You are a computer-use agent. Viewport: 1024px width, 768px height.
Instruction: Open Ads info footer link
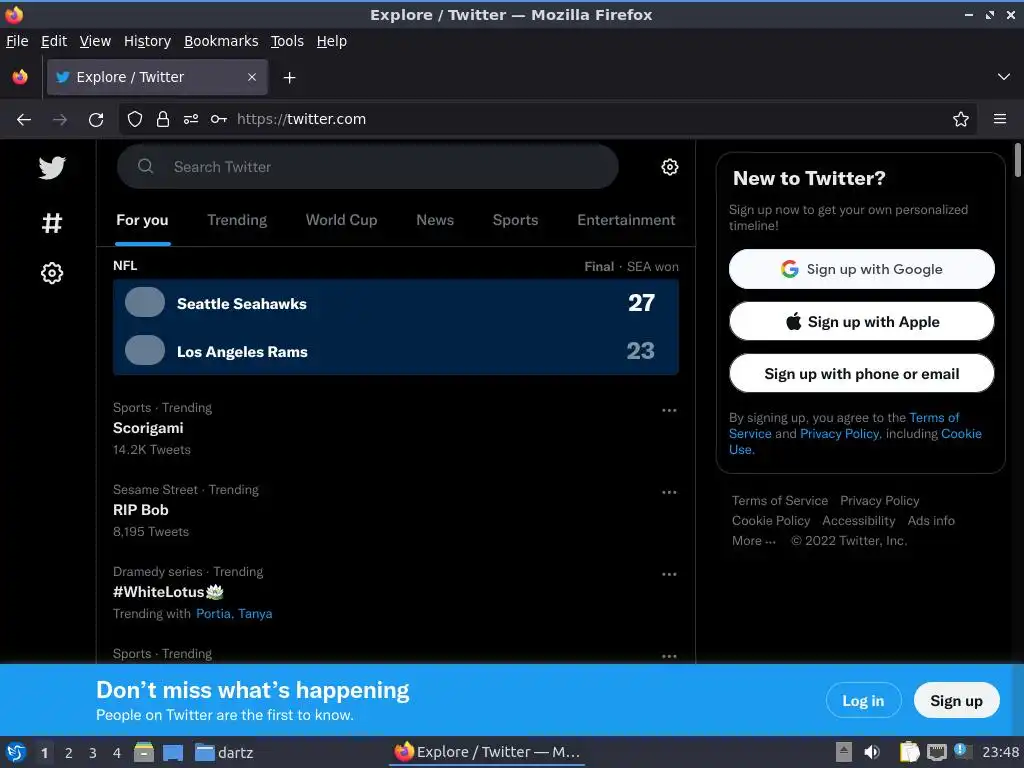[931, 520]
